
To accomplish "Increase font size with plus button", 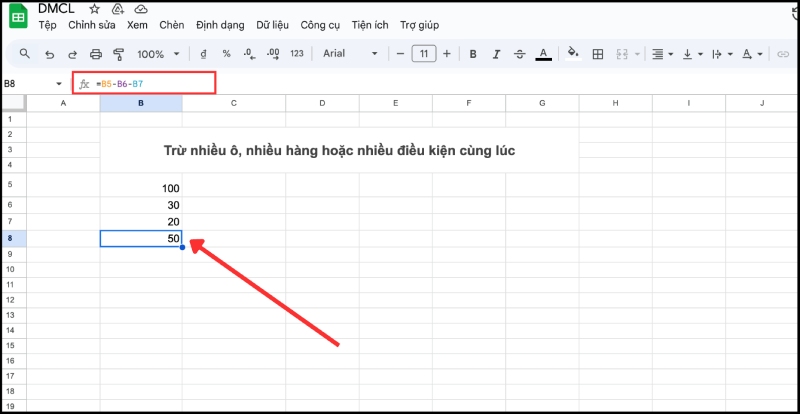I will [x=447, y=54].
